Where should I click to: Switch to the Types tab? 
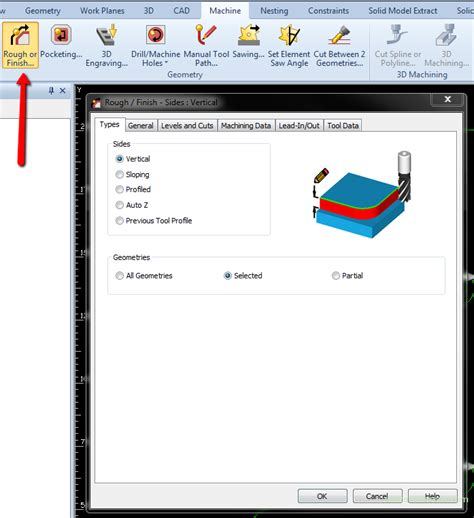109,124
